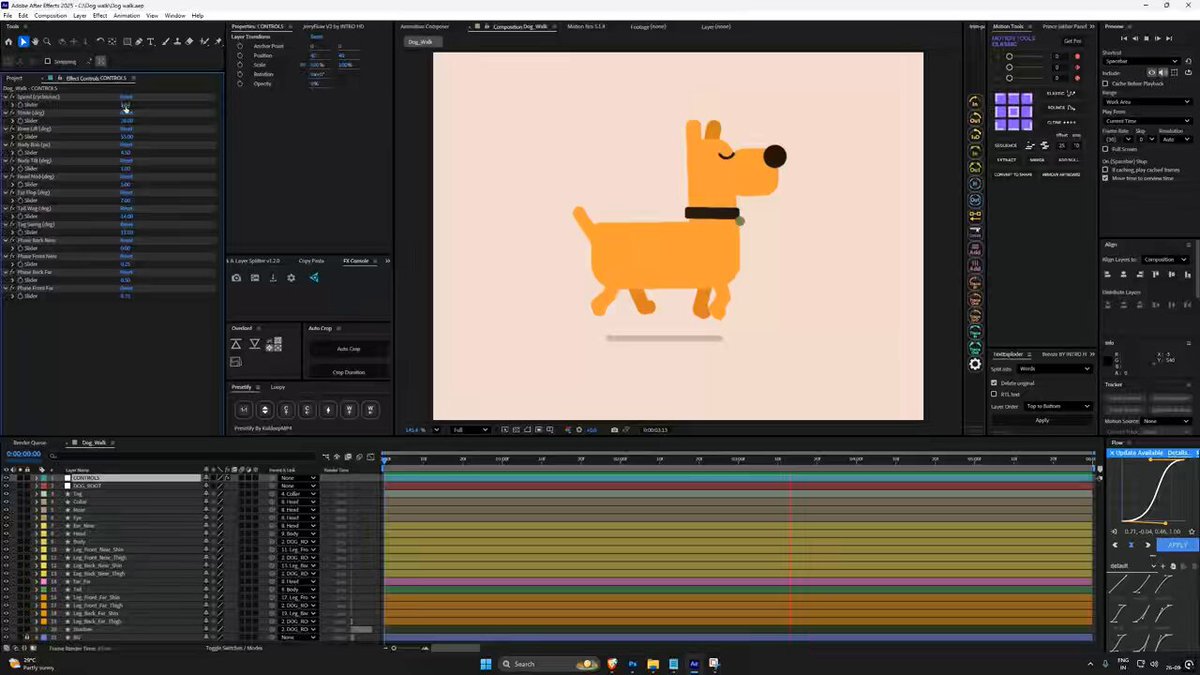1200x675 pixels.
Task: Toggle the Delete original checkbox
Action: pos(994,383)
